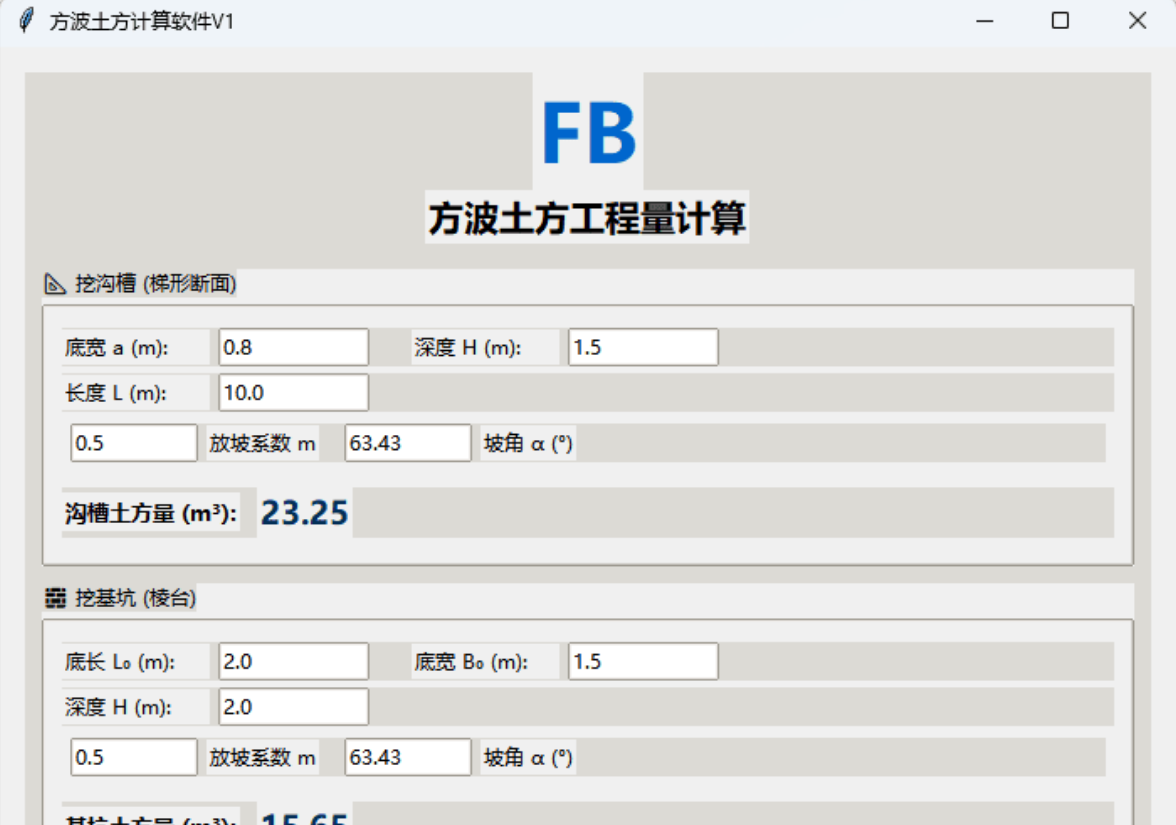Click the pit section 坡角 α input field

point(407,757)
